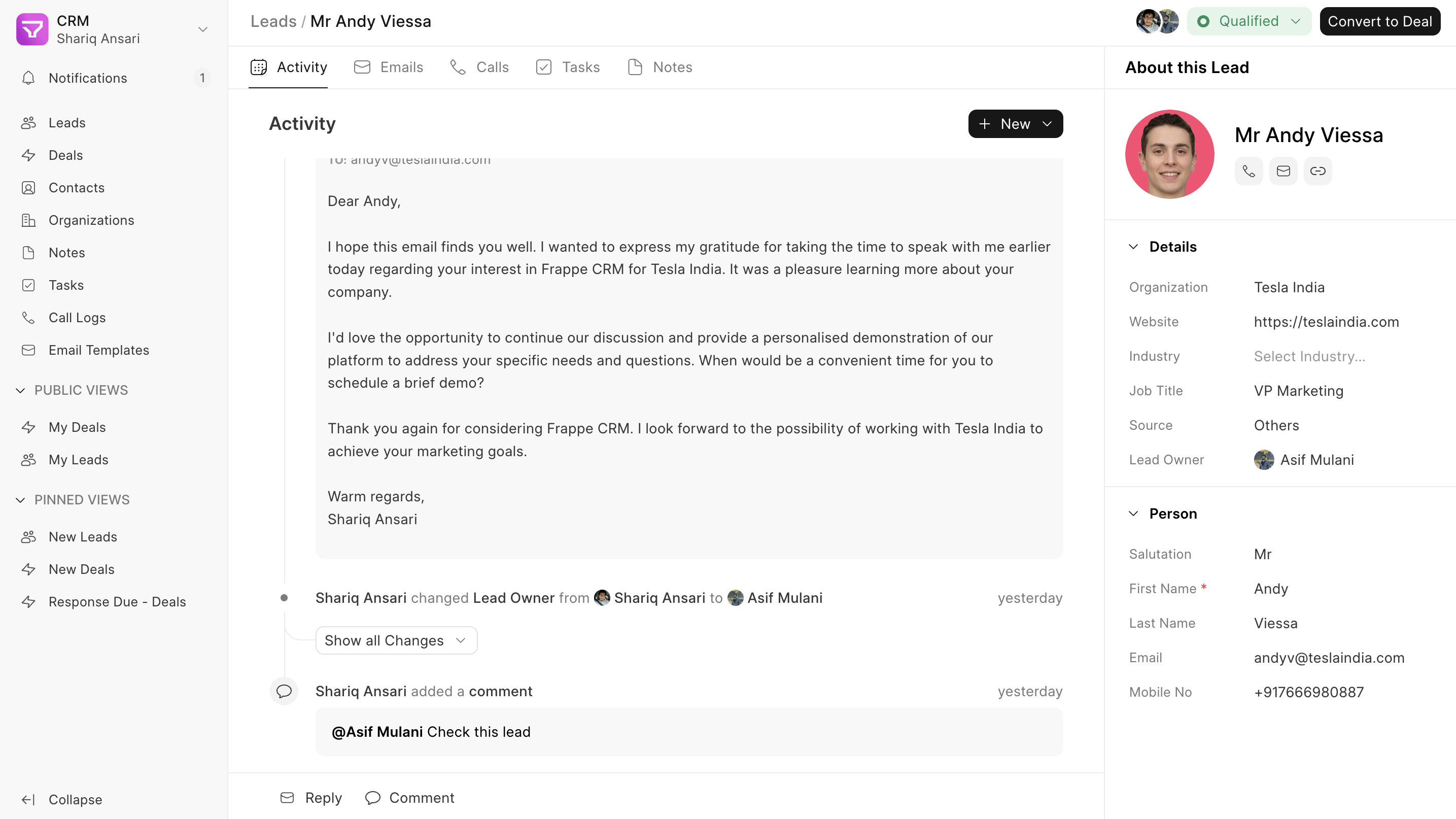Click the CRM logo icon

pos(32,29)
